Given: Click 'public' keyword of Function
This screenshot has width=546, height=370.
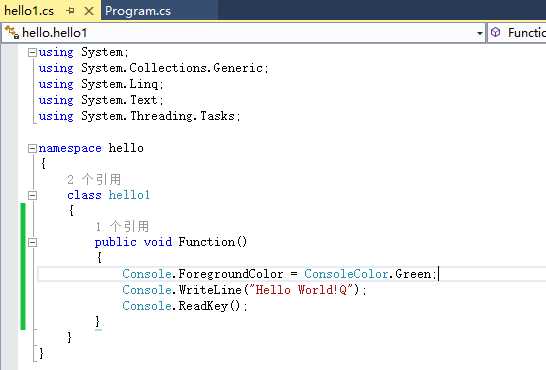Looking at the screenshot, I should (x=116, y=242).
